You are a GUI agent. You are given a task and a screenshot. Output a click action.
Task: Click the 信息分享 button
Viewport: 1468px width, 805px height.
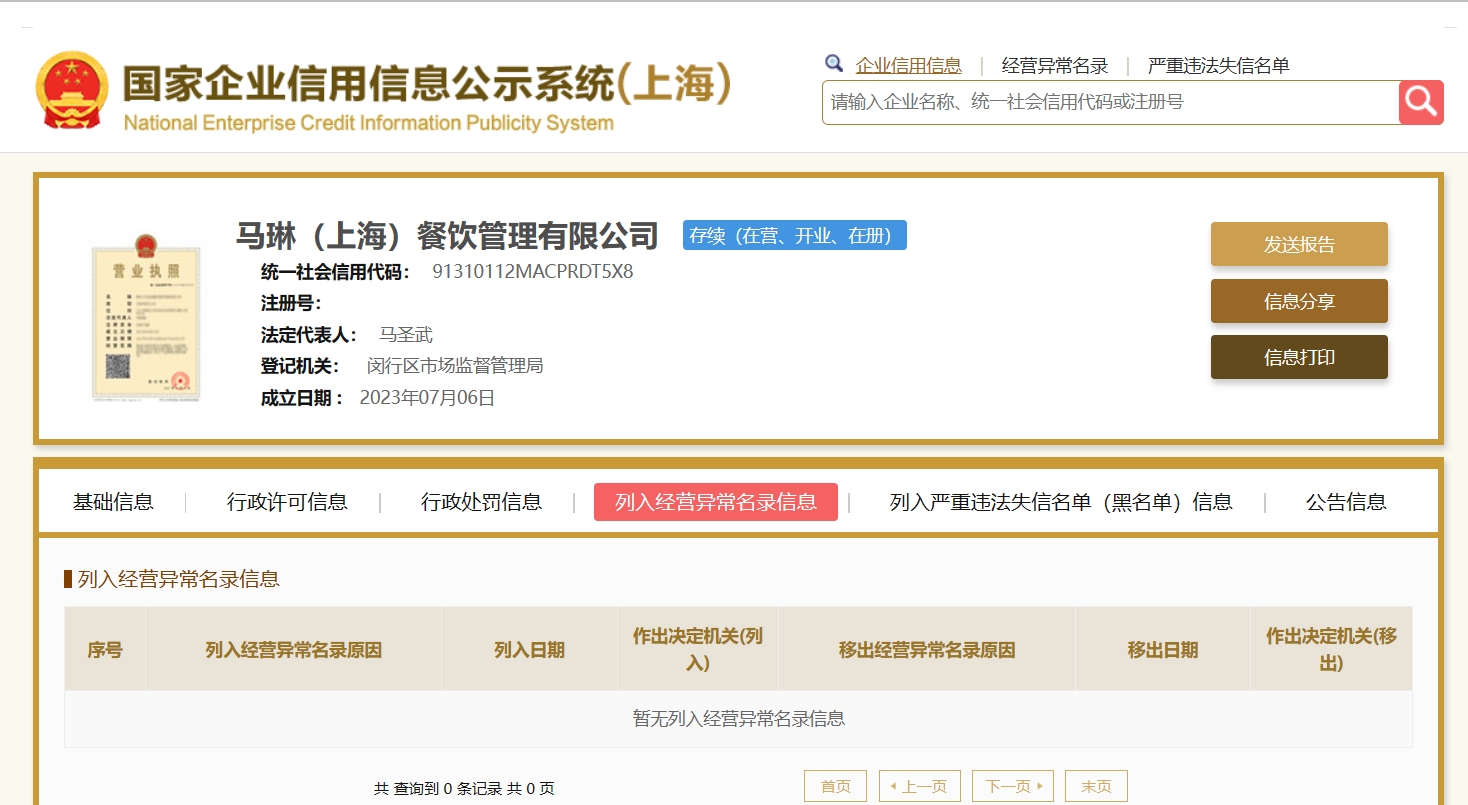(1299, 301)
